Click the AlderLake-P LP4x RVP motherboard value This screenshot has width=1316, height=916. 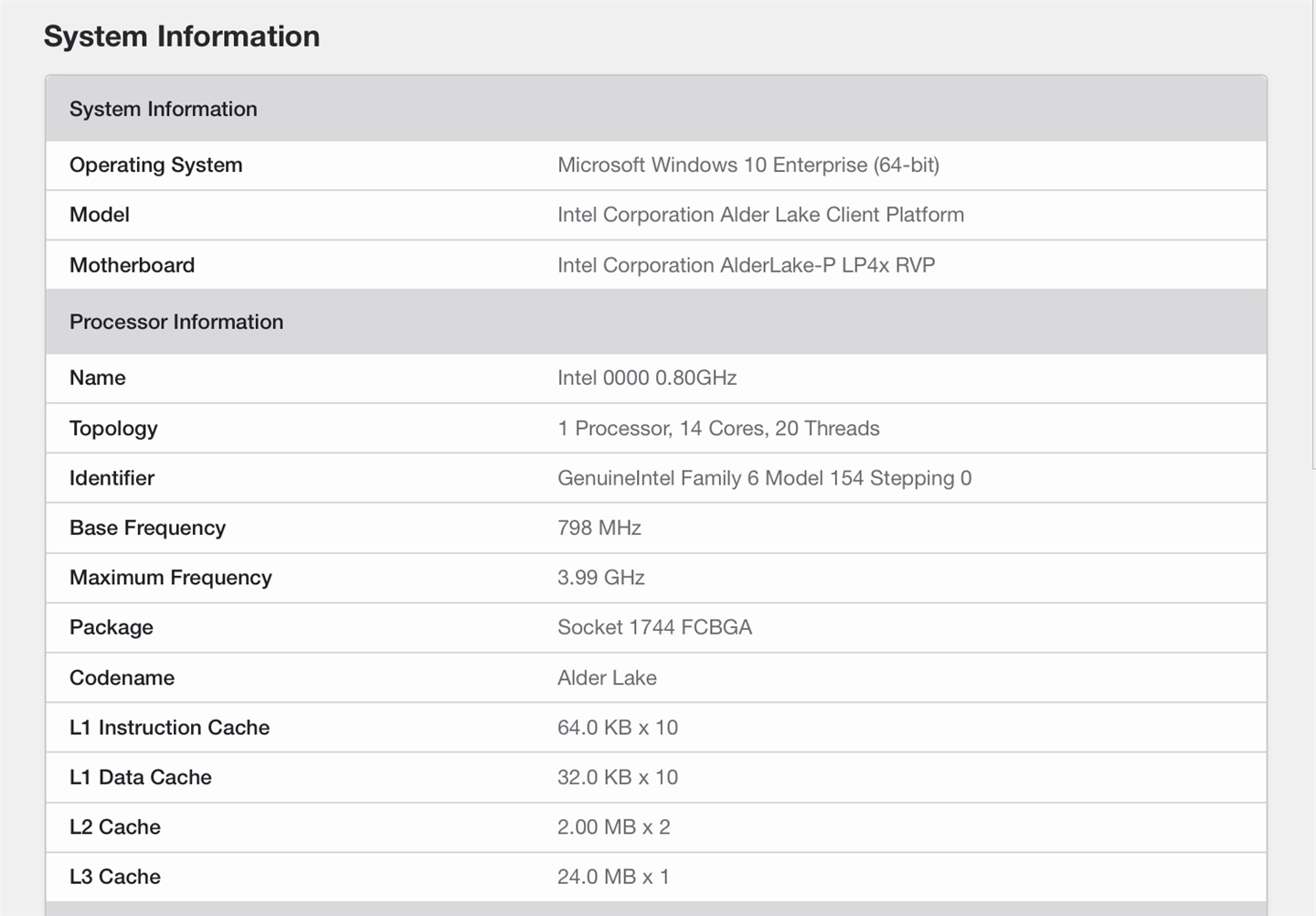pyautogui.click(x=746, y=265)
